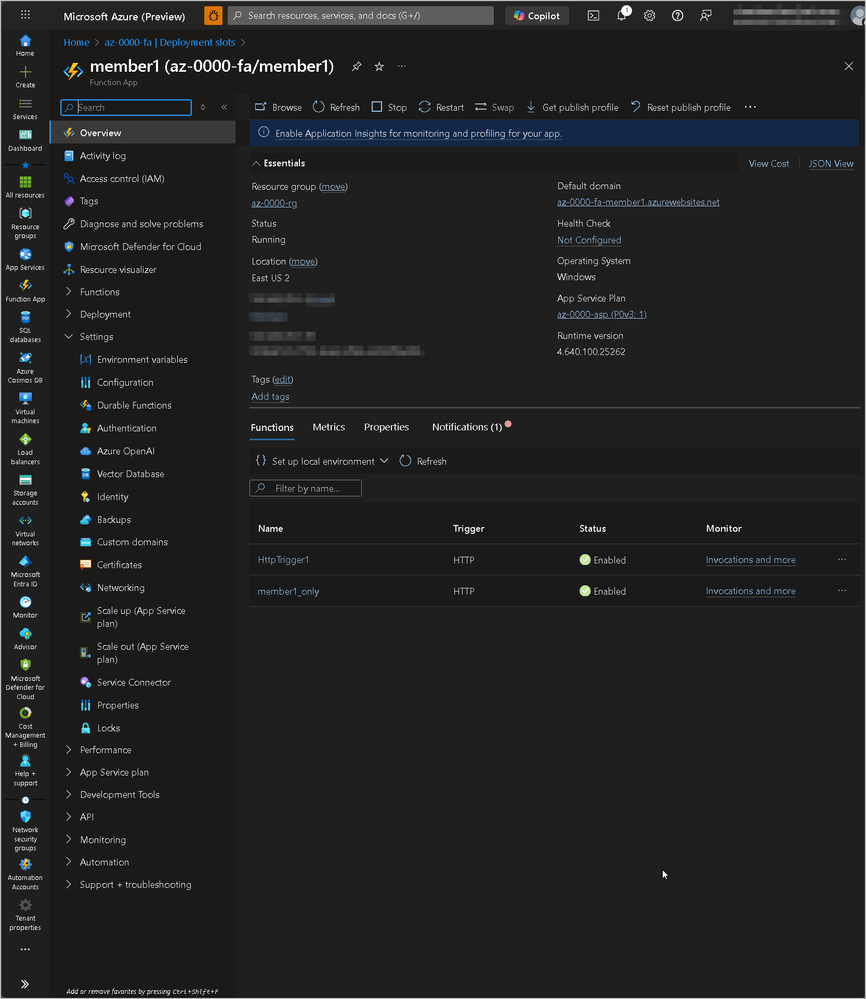This screenshot has width=866, height=999.
Task: Click the resource menu Search box
Action: point(126,107)
